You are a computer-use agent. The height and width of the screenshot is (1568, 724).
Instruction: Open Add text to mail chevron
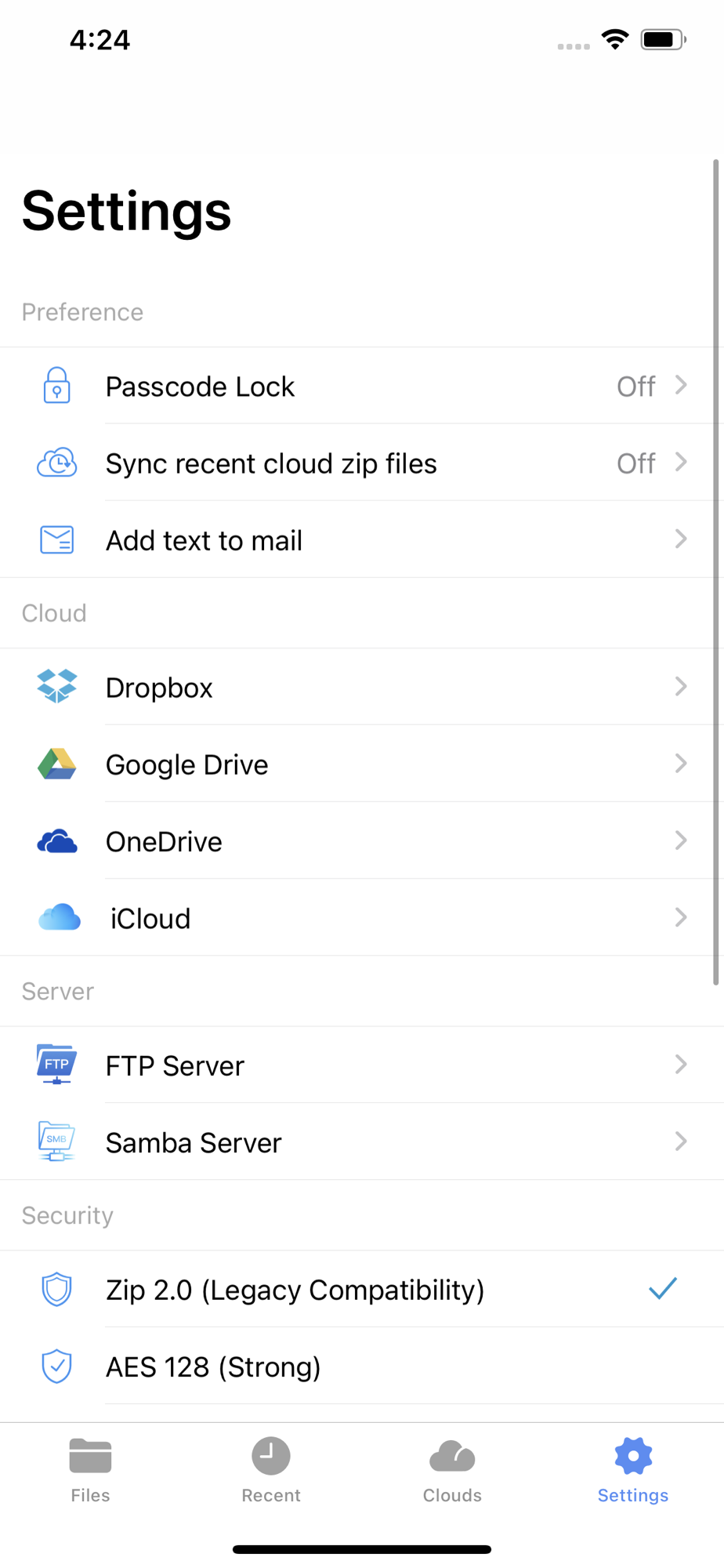(x=681, y=539)
